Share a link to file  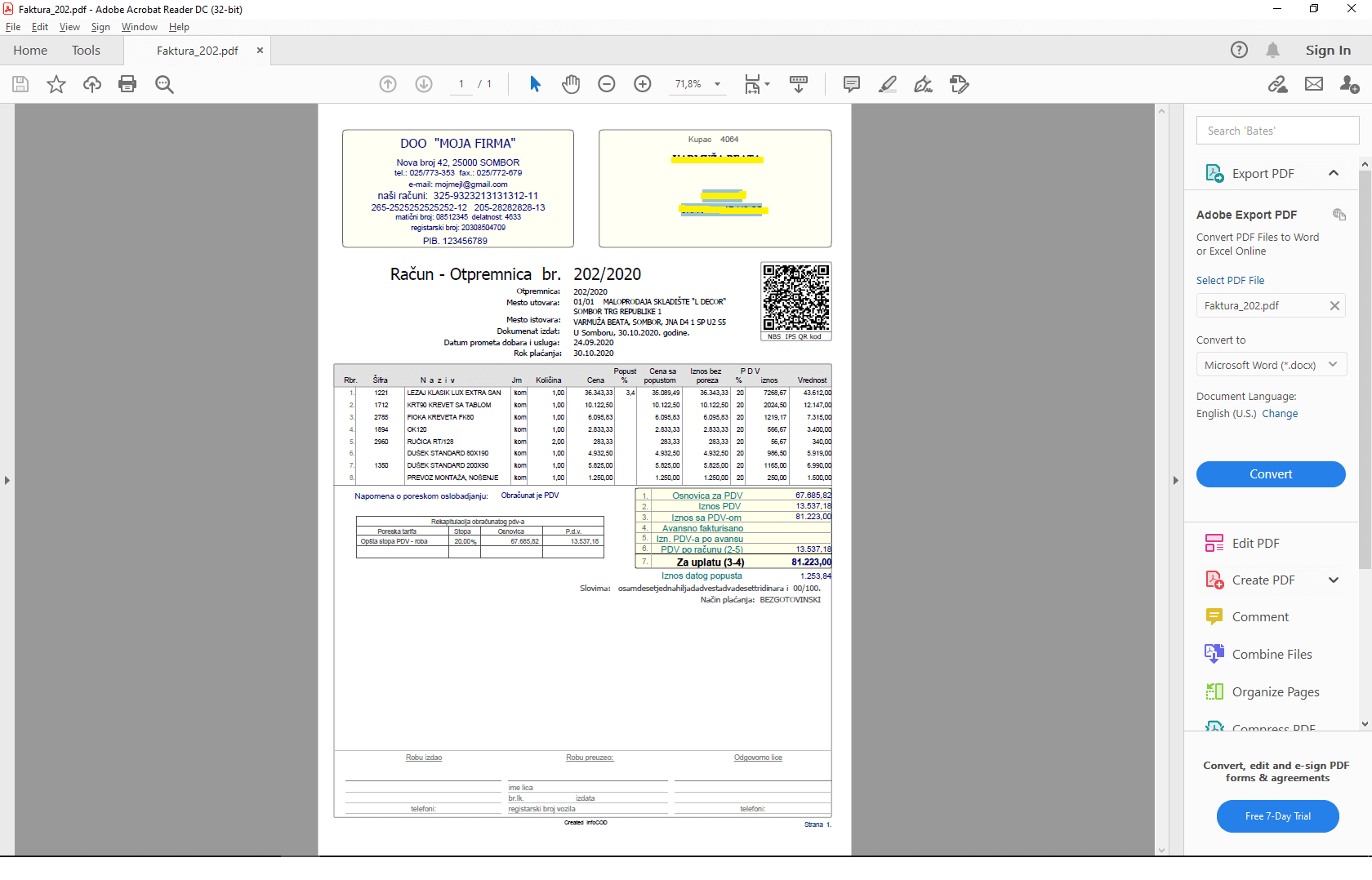tap(1278, 84)
